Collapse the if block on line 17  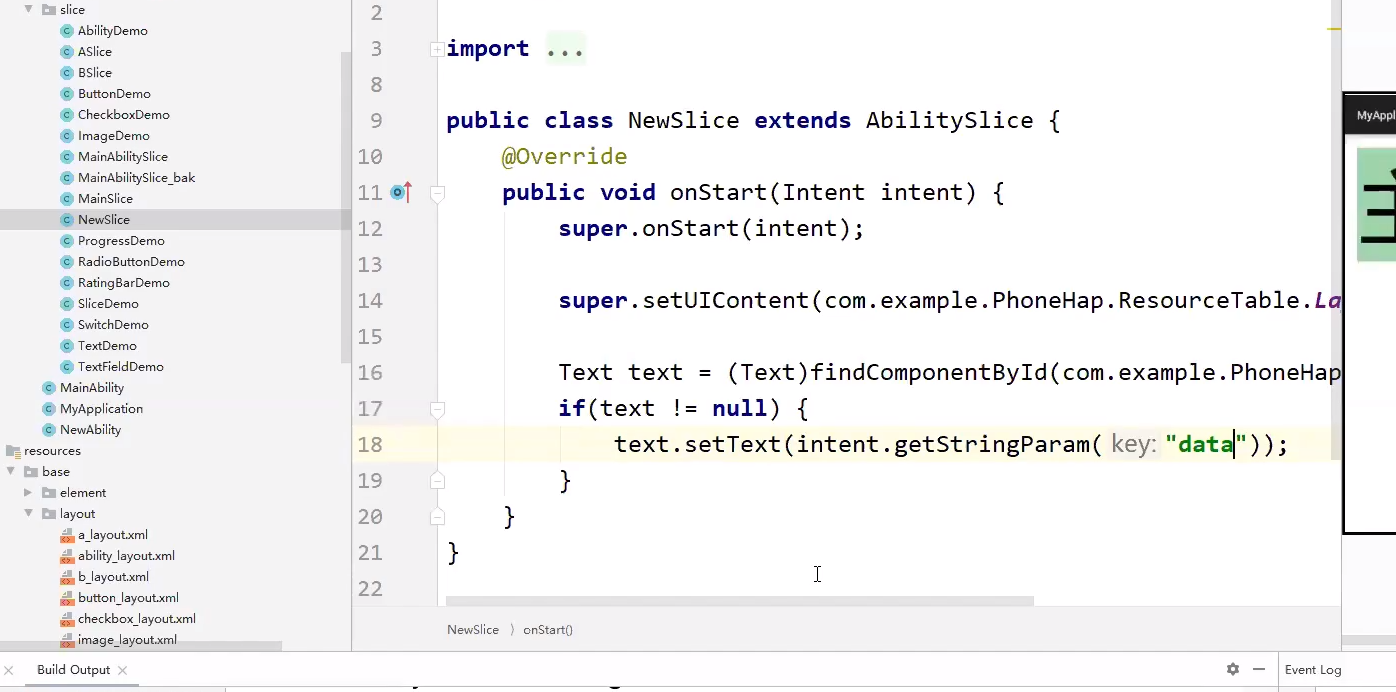coord(437,409)
